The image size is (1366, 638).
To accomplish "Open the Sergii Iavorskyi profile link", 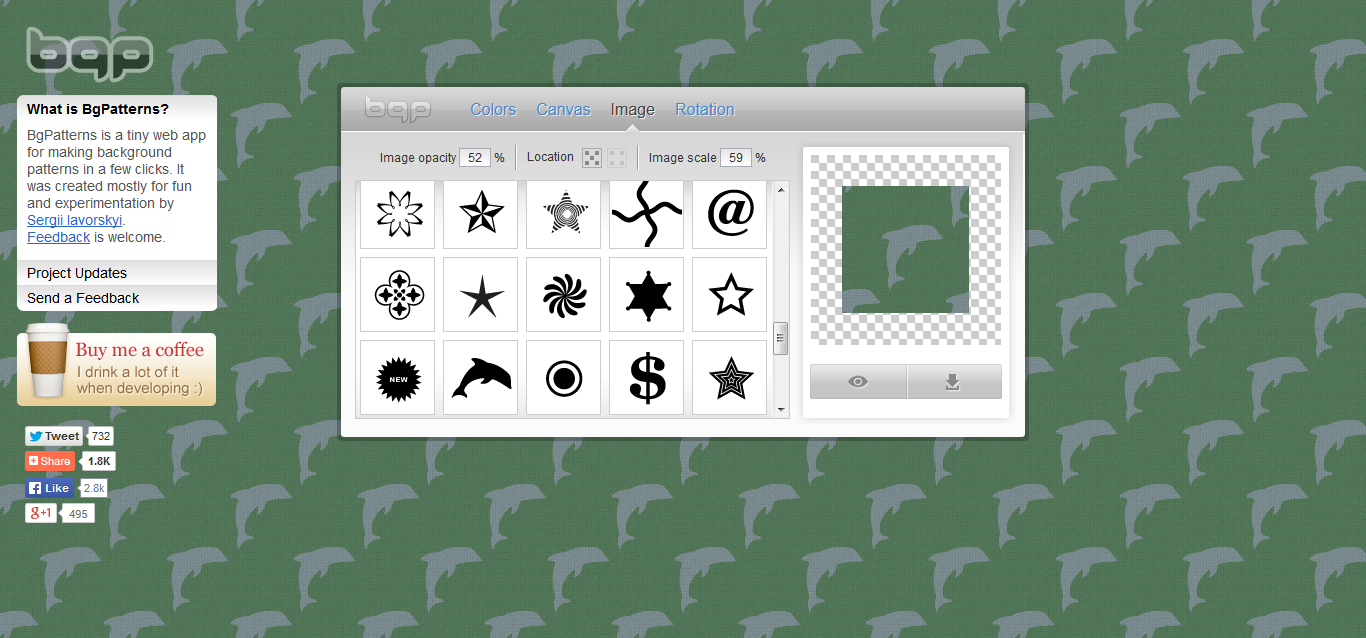I will (x=74, y=219).
